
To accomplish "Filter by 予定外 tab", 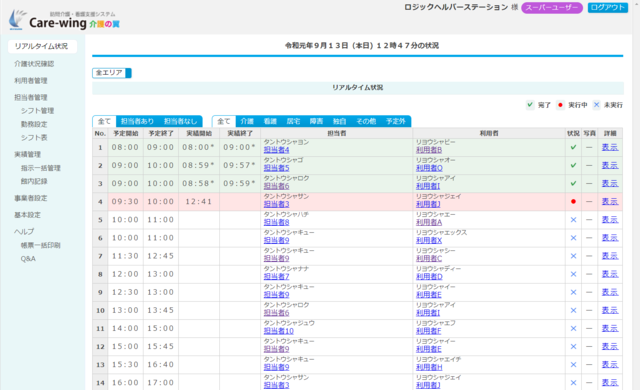I will (x=396, y=121).
